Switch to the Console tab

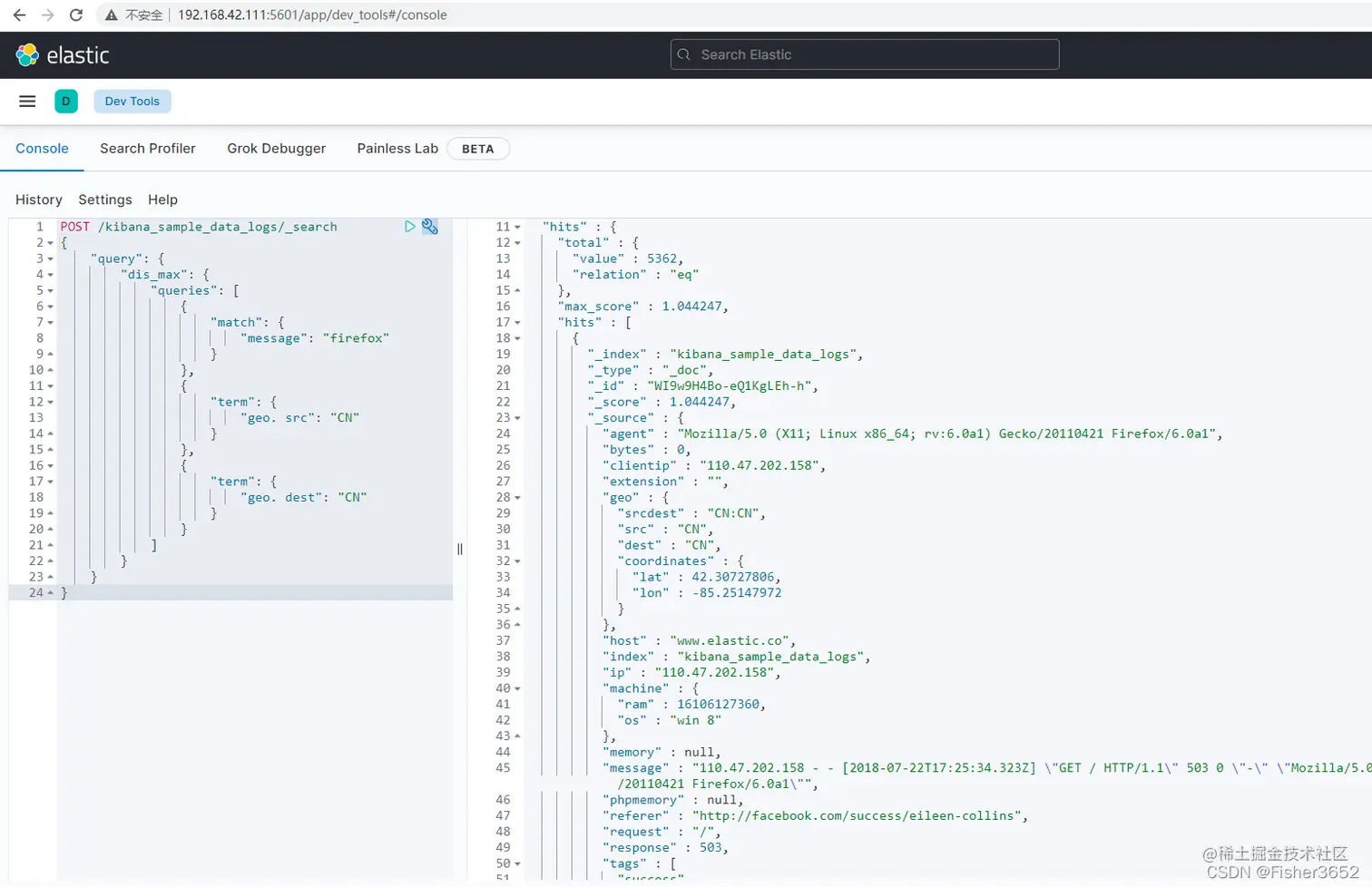pos(42,149)
